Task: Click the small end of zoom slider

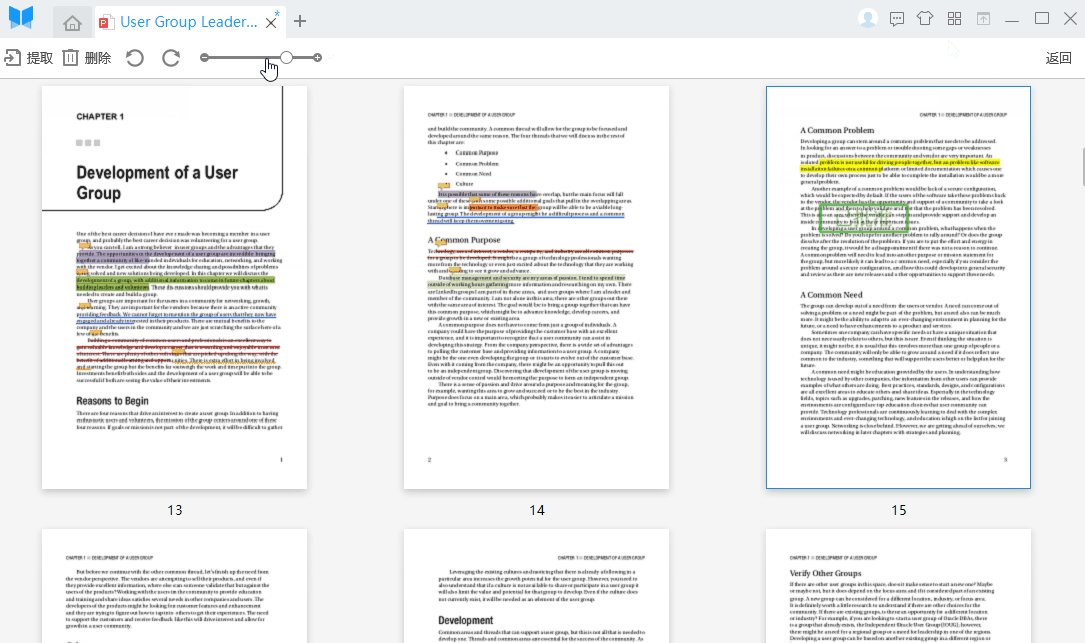Action: pyautogui.click(x=204, y=57)
